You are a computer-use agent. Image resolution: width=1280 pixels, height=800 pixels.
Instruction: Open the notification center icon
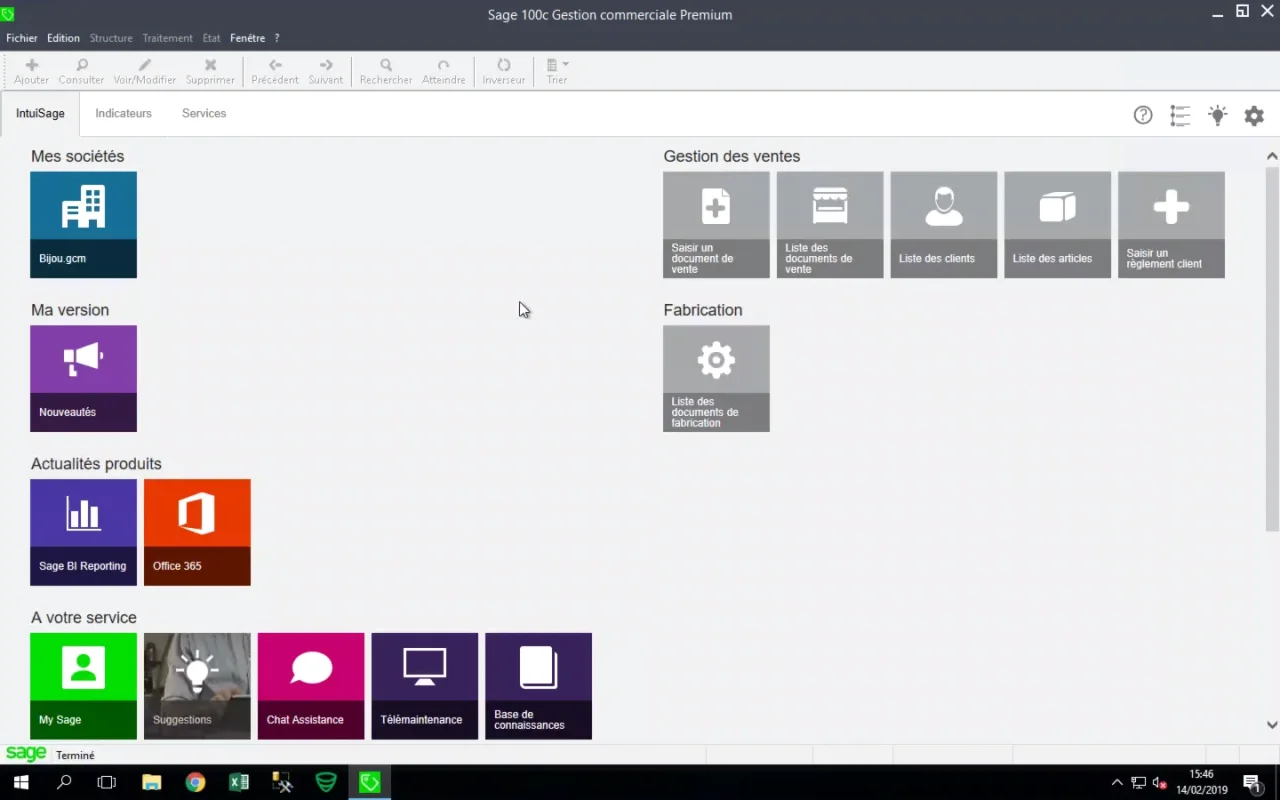tap(1252, 782)
